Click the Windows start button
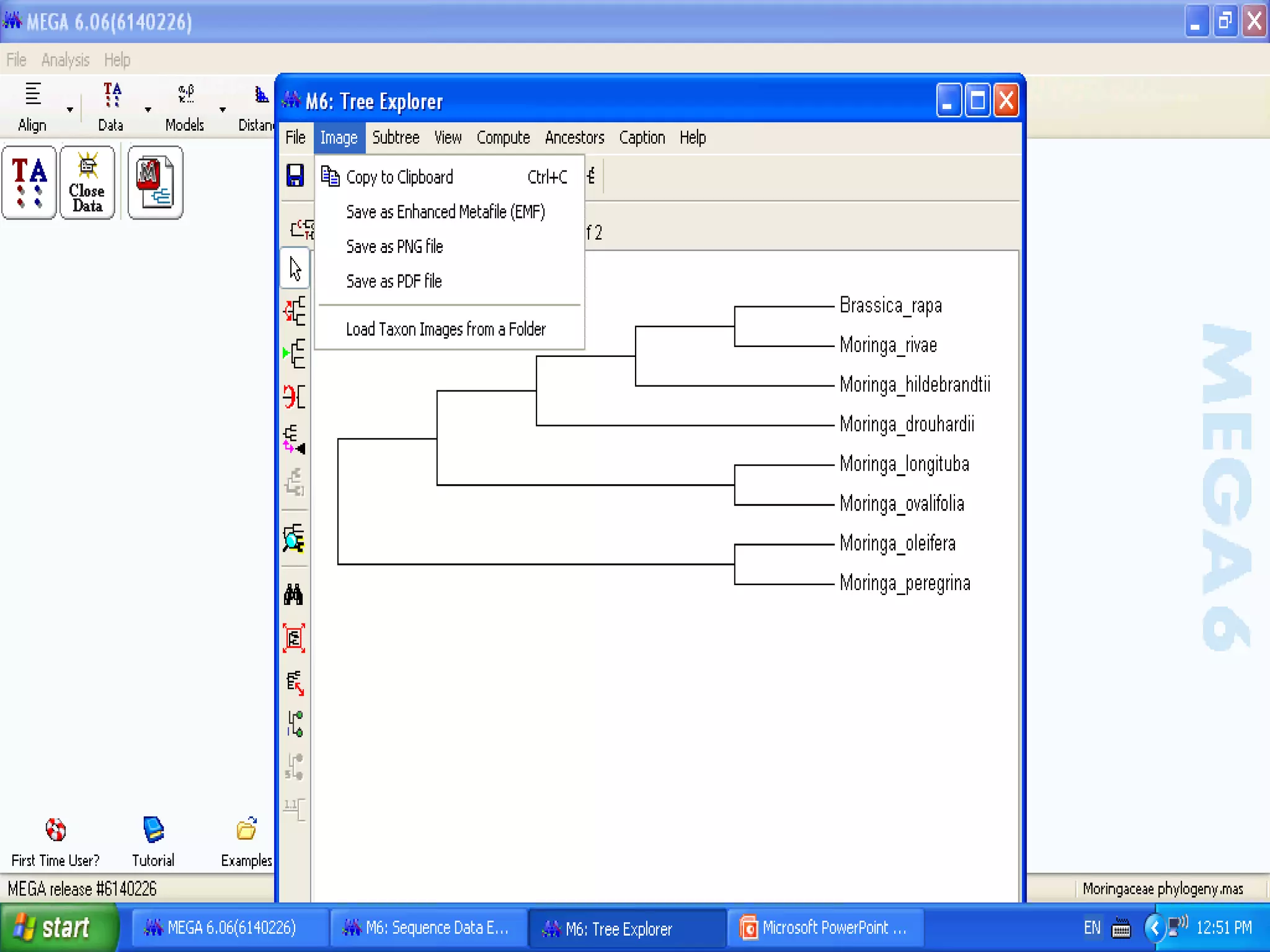This screenshot has height=952, width=1270. point(59,928)
